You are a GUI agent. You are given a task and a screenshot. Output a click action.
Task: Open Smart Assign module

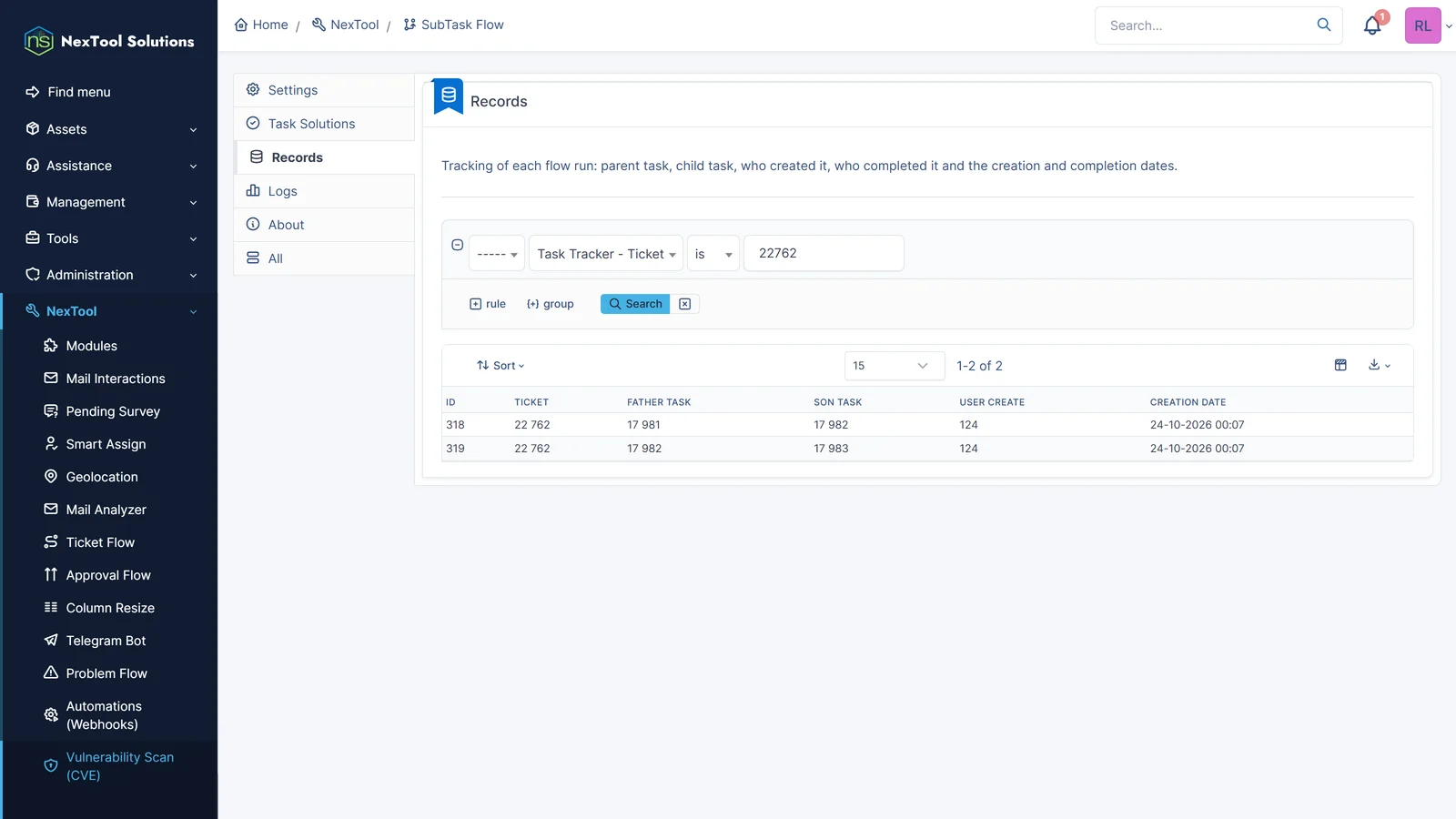point(106,444)
